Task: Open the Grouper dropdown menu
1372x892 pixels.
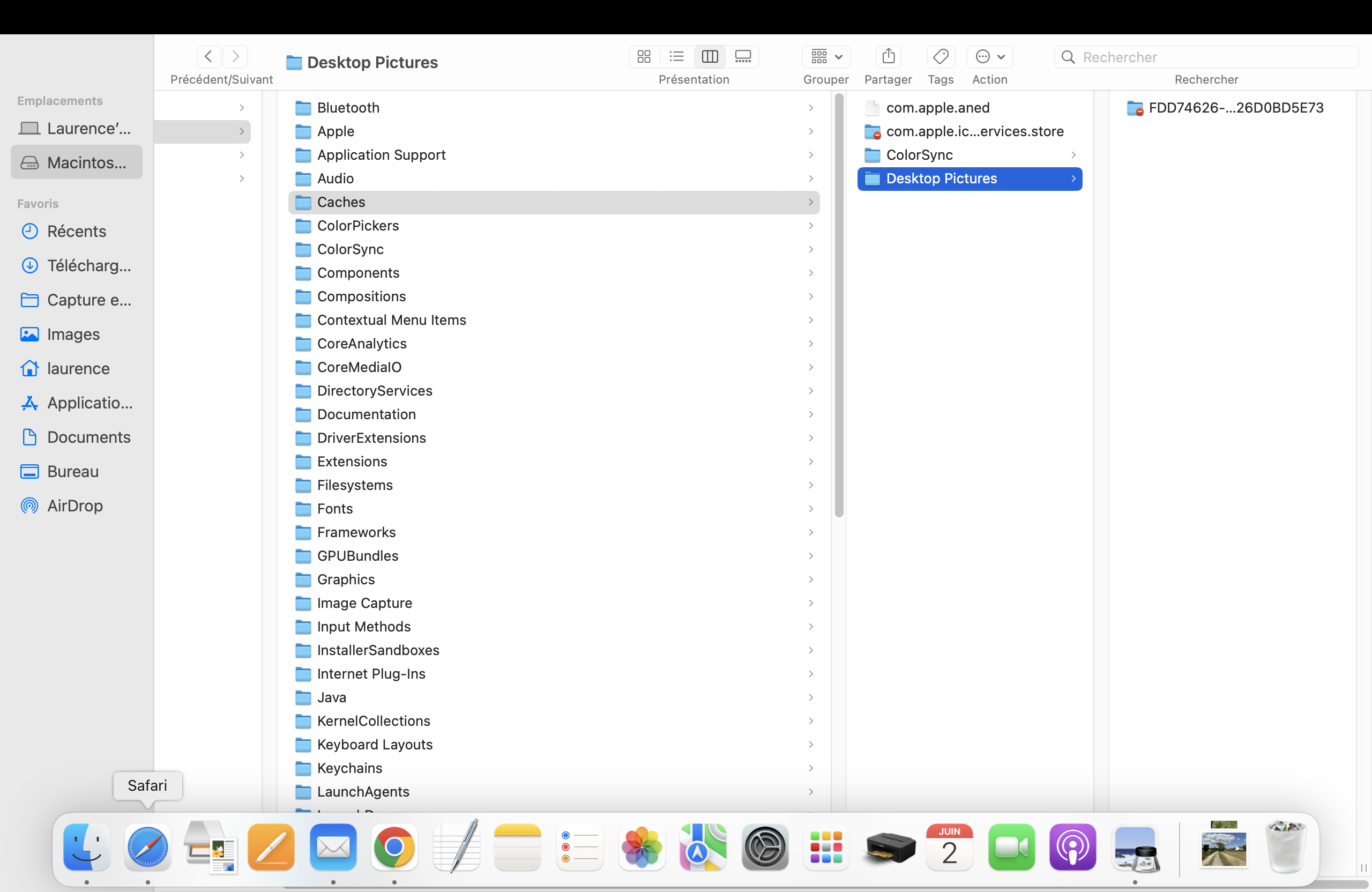Action: (825, 56)
